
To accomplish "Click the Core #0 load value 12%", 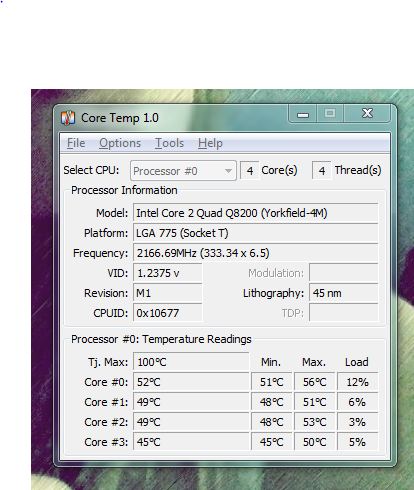I will pyautogui.click(x=357, y=382).
